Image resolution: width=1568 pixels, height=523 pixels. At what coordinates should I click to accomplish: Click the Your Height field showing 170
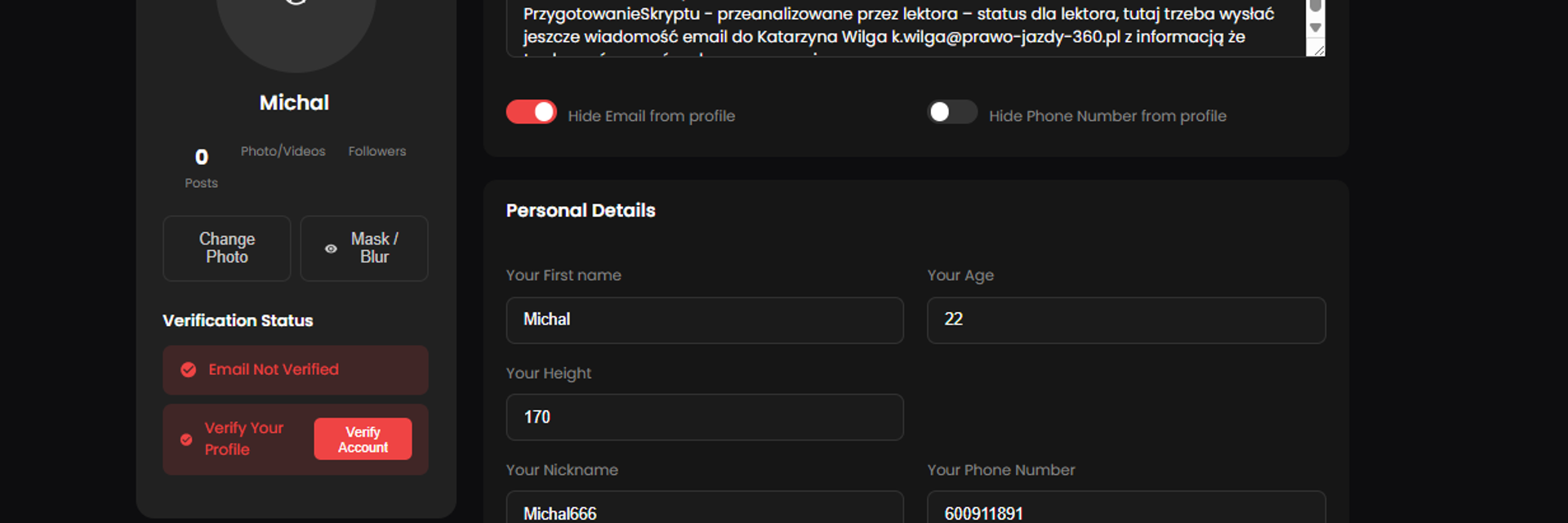click(705, 418)
